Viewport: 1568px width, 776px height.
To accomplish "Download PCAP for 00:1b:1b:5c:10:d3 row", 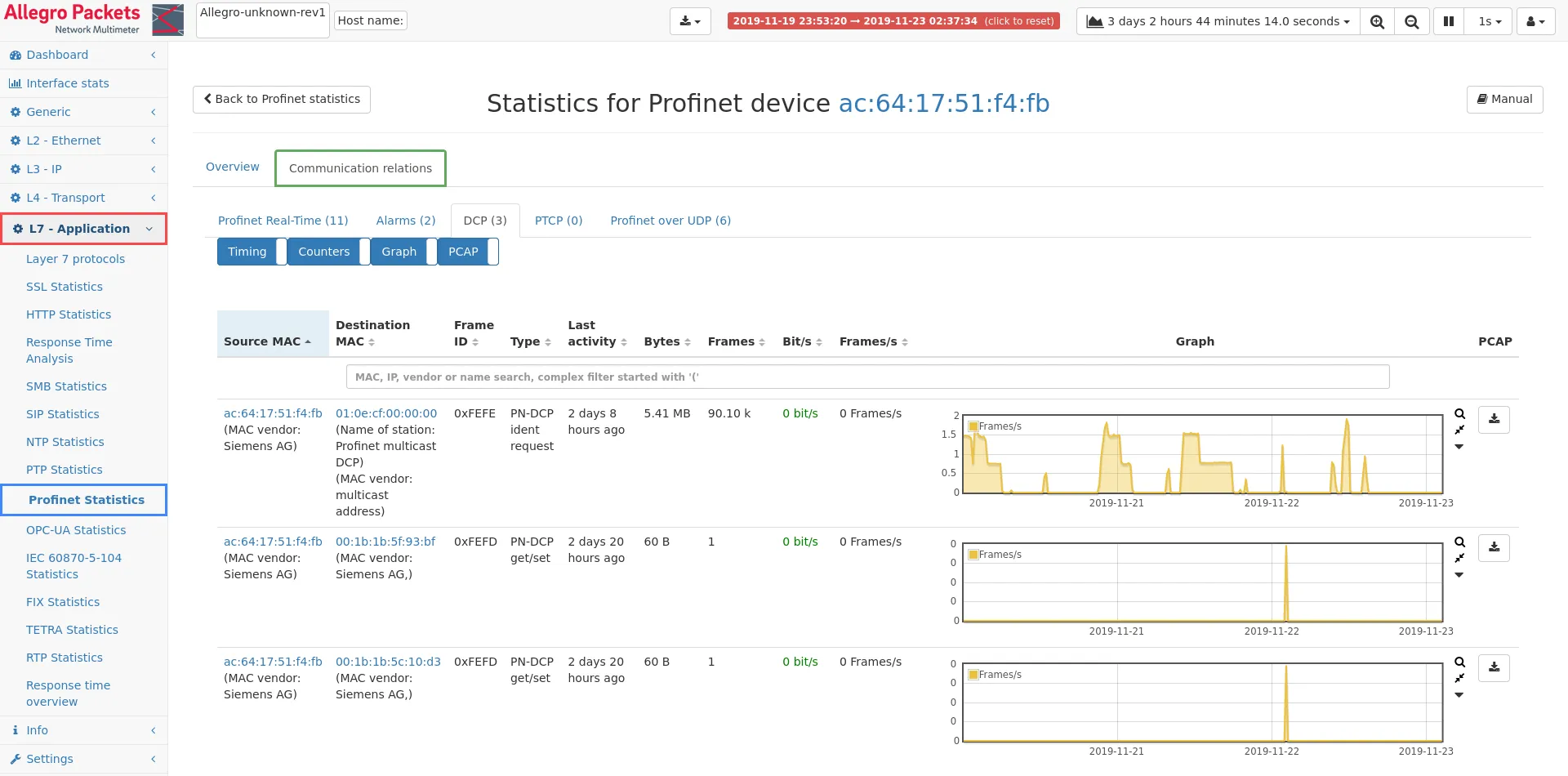I will [x=1494, y=667].
